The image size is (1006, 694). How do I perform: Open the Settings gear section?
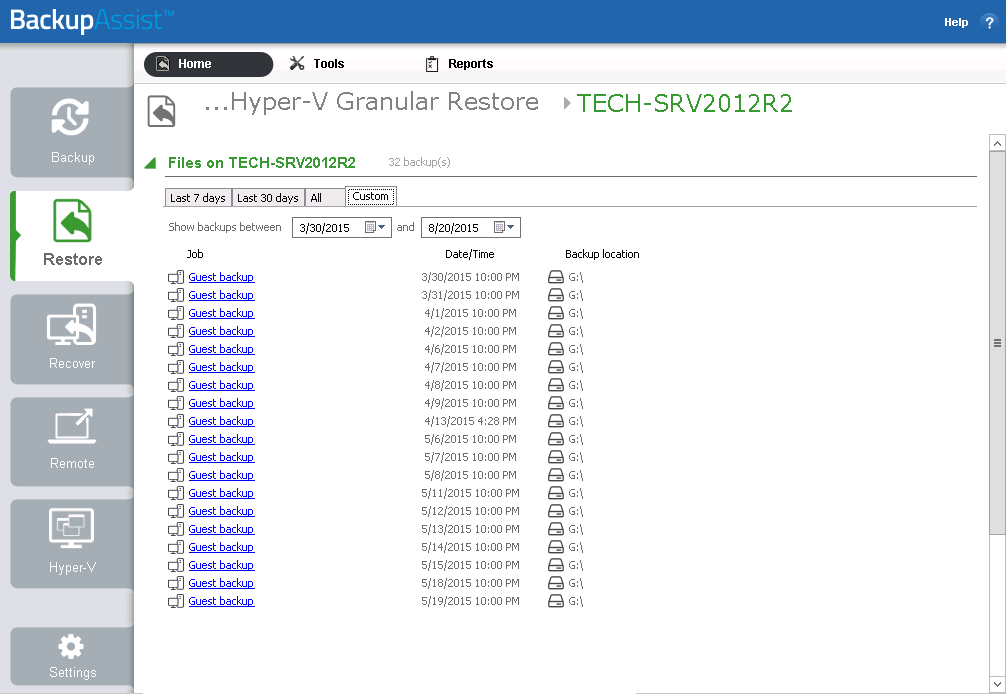coord(72,656)
